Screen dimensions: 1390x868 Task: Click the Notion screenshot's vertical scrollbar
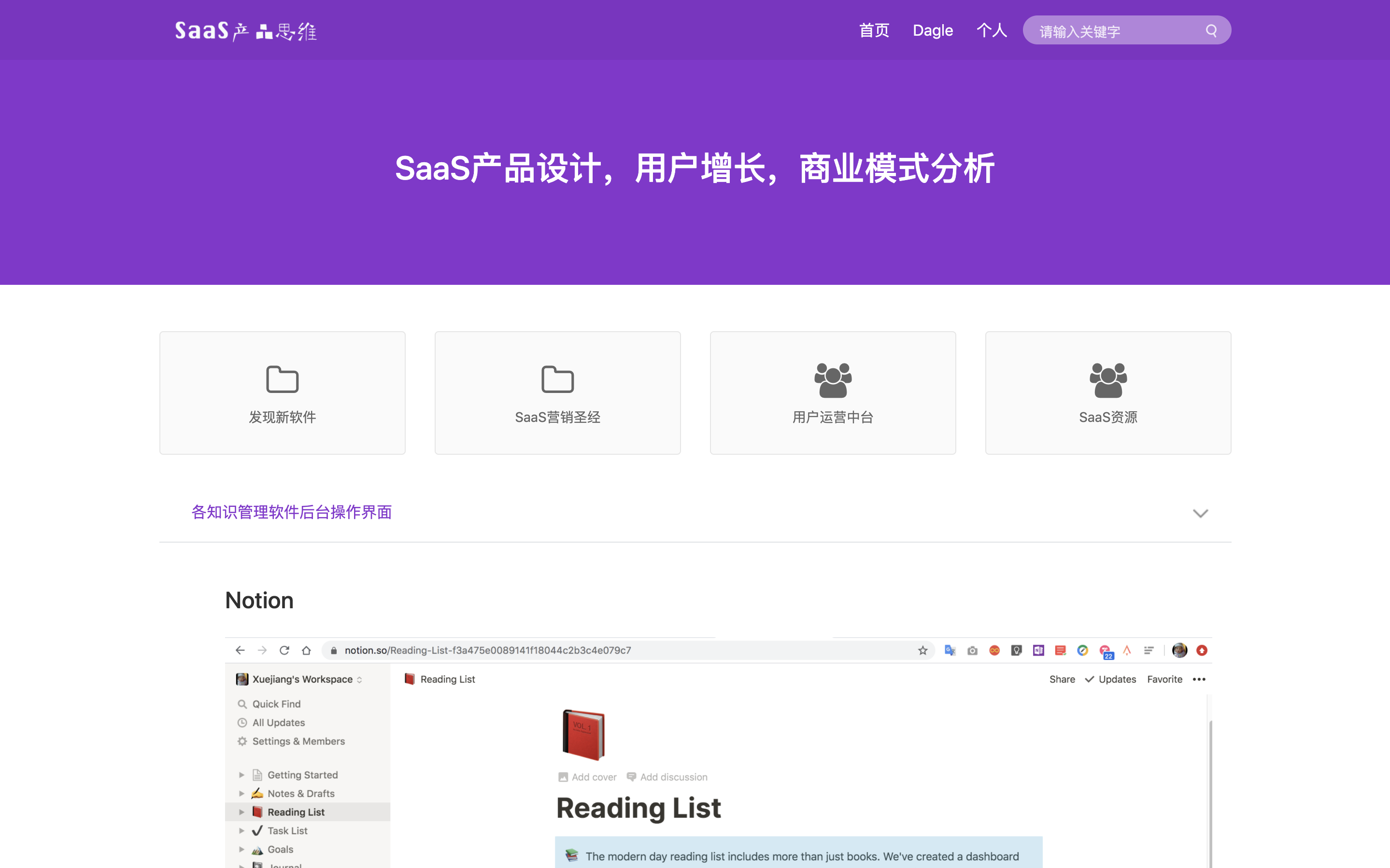pos(1210,792)
